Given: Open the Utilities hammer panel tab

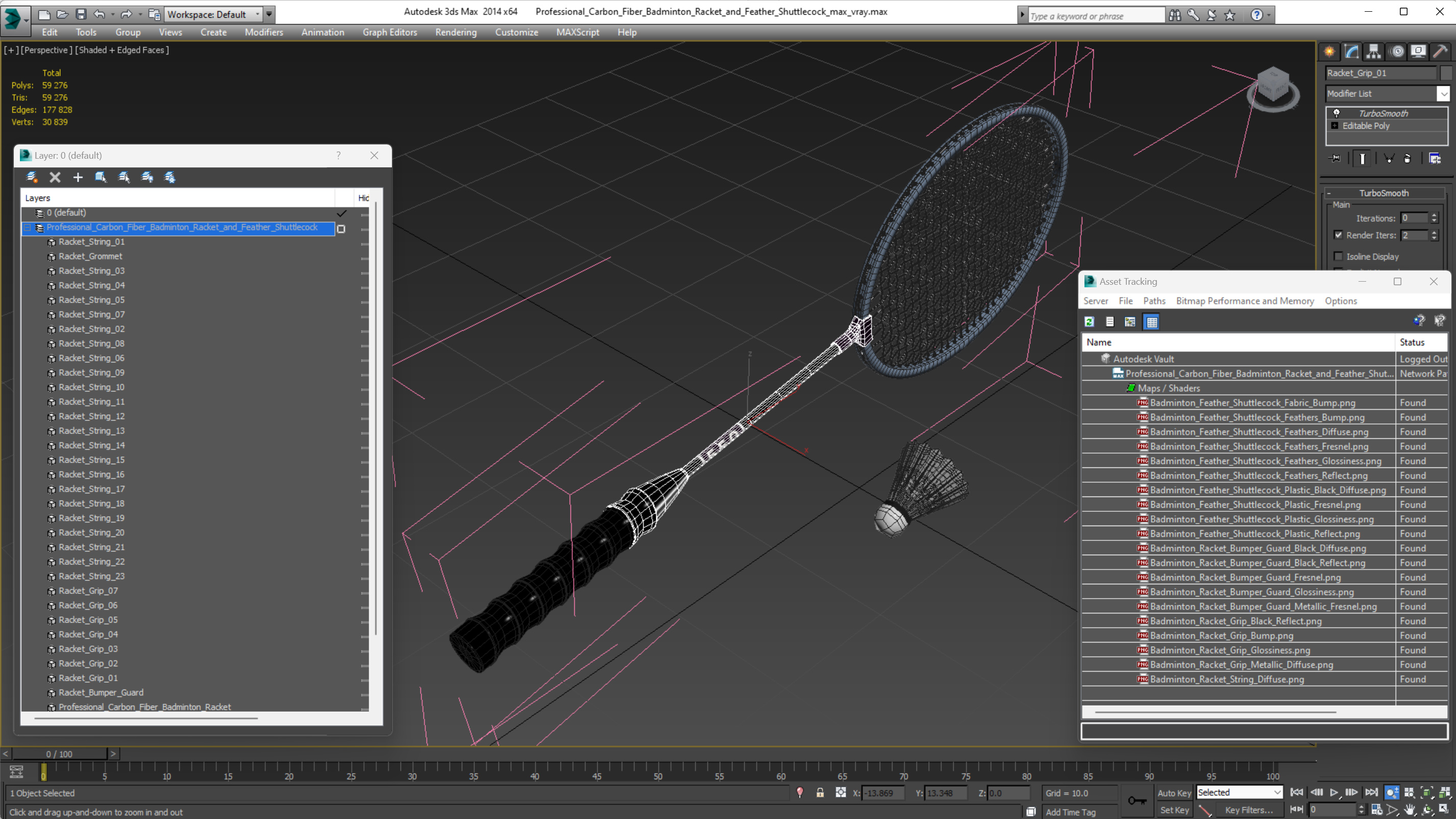Looking at the screenshot, I should point(1441,52).
